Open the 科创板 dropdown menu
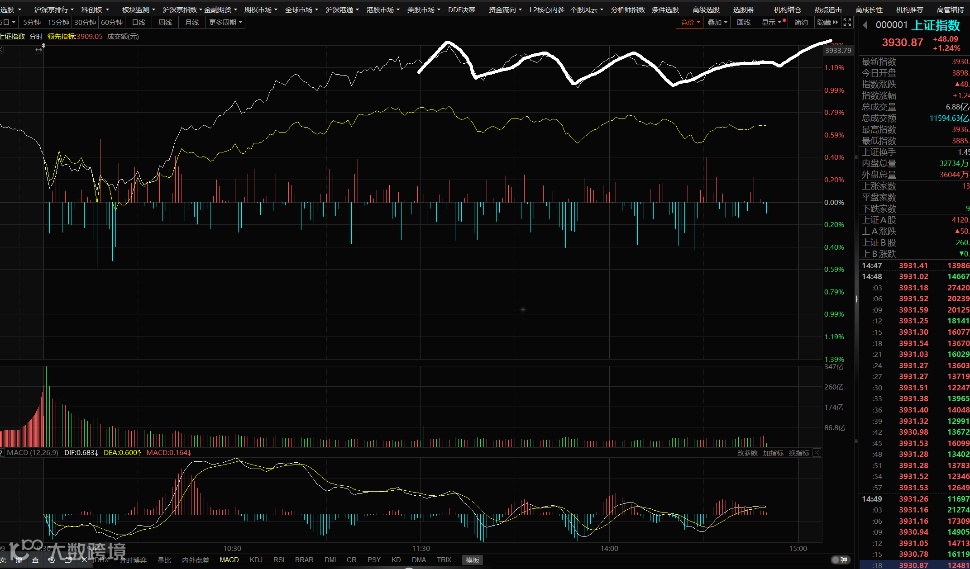This screenshot has height=569, width=970. click(97, 10)
